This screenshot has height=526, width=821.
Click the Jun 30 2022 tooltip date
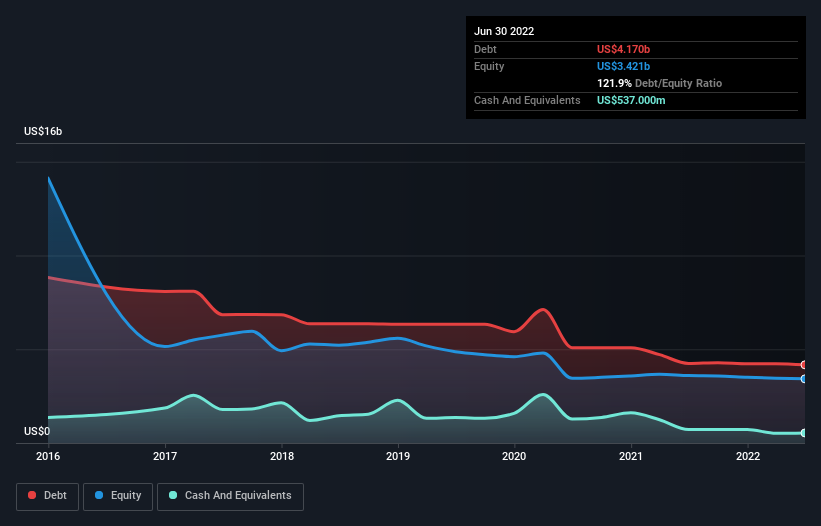point(504,31)
